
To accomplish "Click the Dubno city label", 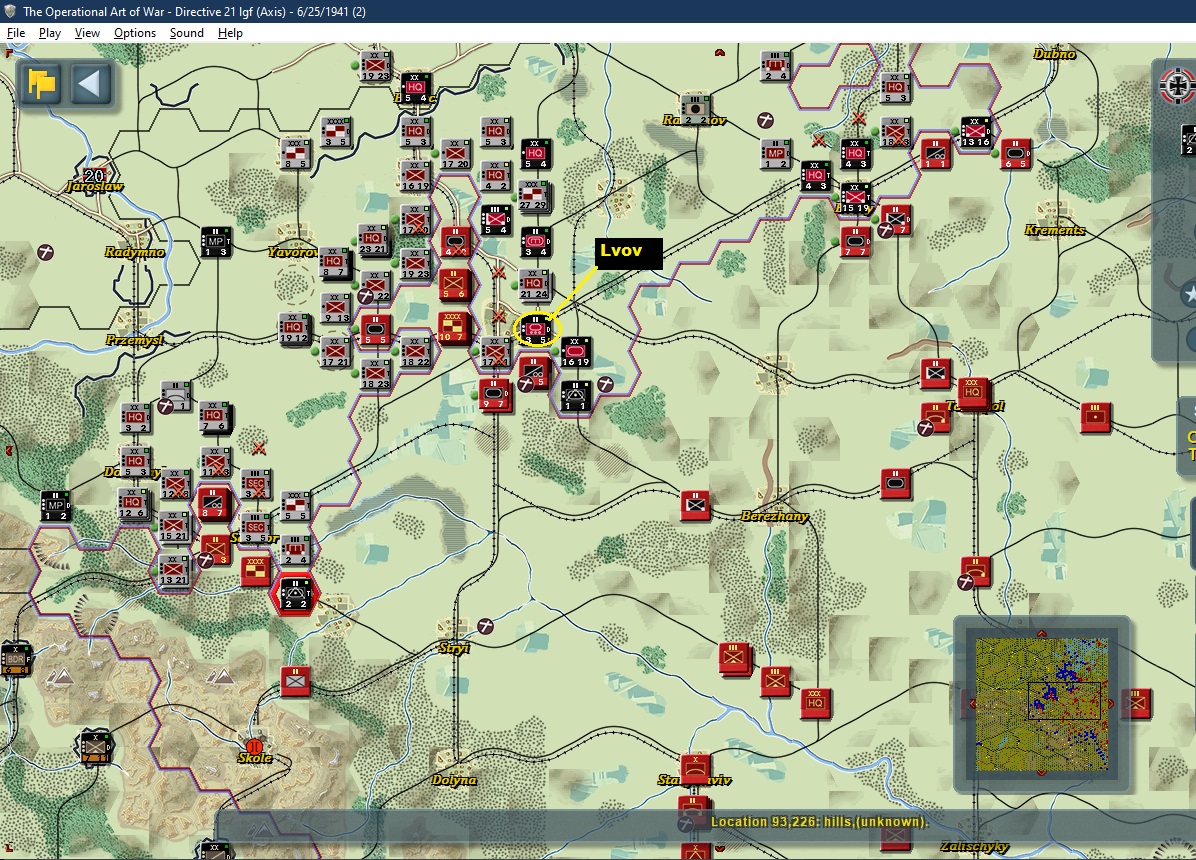I will click(x=1054, y=53).
